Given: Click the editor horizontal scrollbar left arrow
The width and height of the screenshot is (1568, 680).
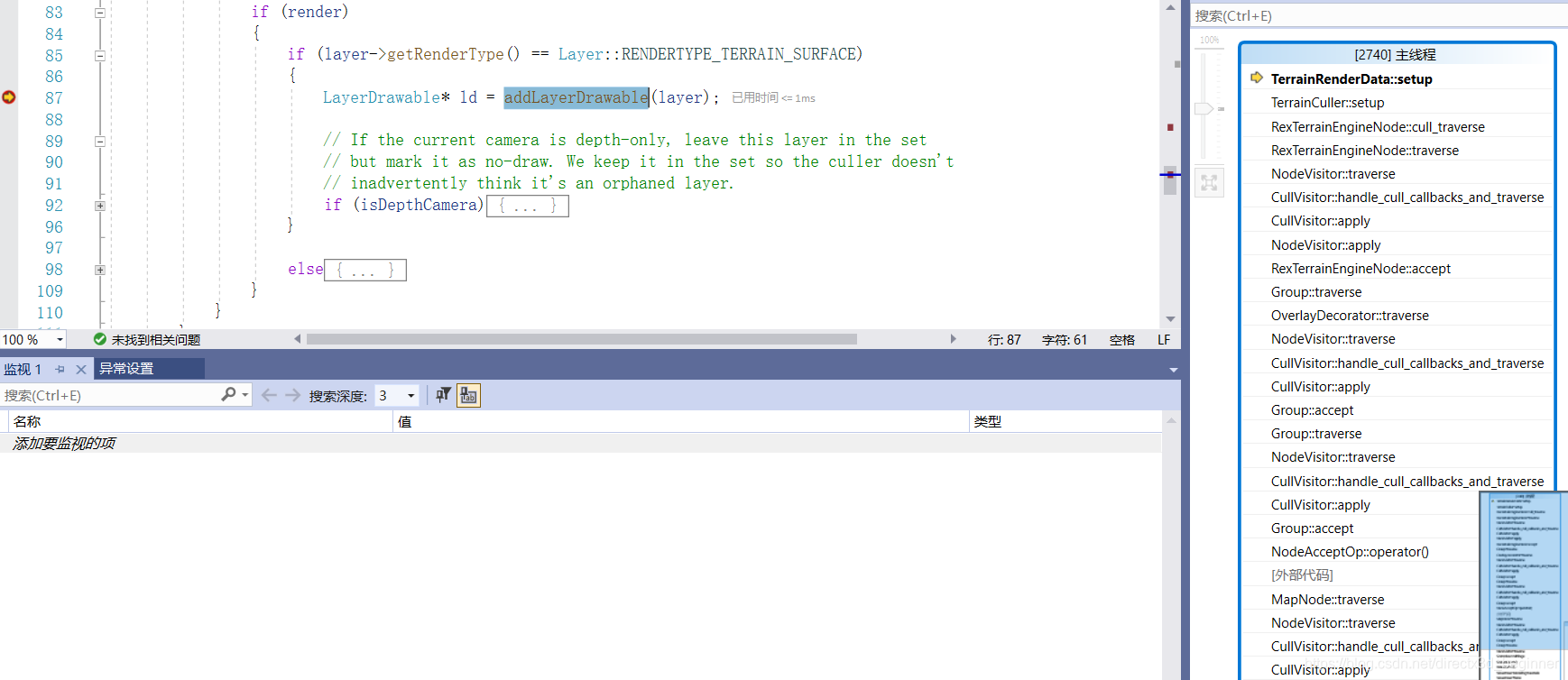Looking at the screenshot, I should 298,339.
